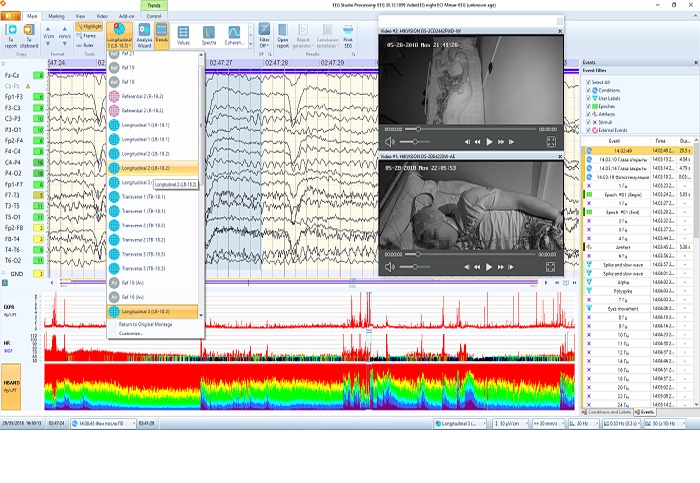Mute the lower video's speaker icon
The width and height of the screenshot is (700, 483).
388,268
